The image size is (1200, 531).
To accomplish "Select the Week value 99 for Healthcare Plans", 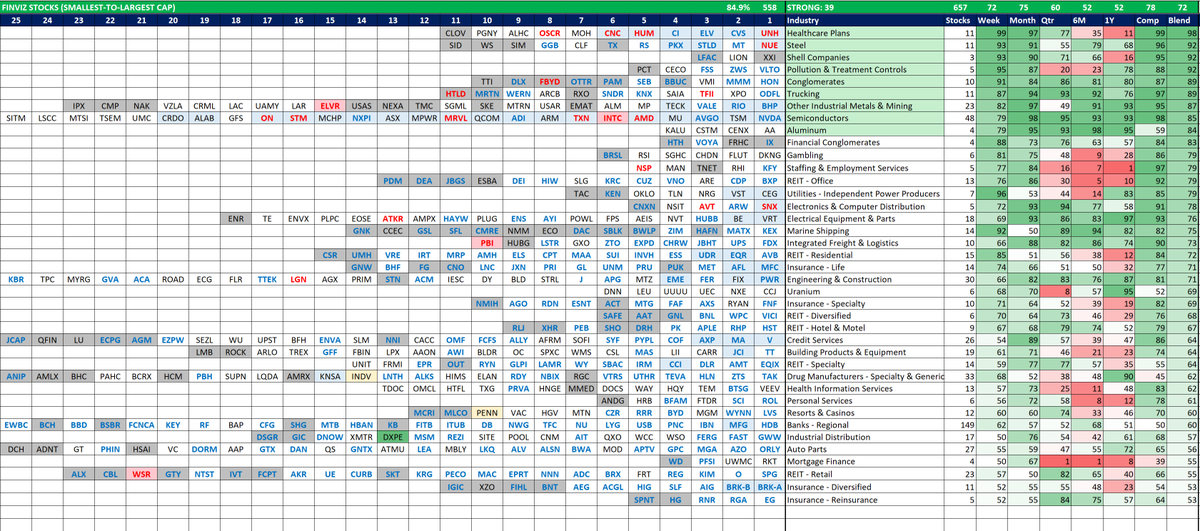I will (992, 33).
